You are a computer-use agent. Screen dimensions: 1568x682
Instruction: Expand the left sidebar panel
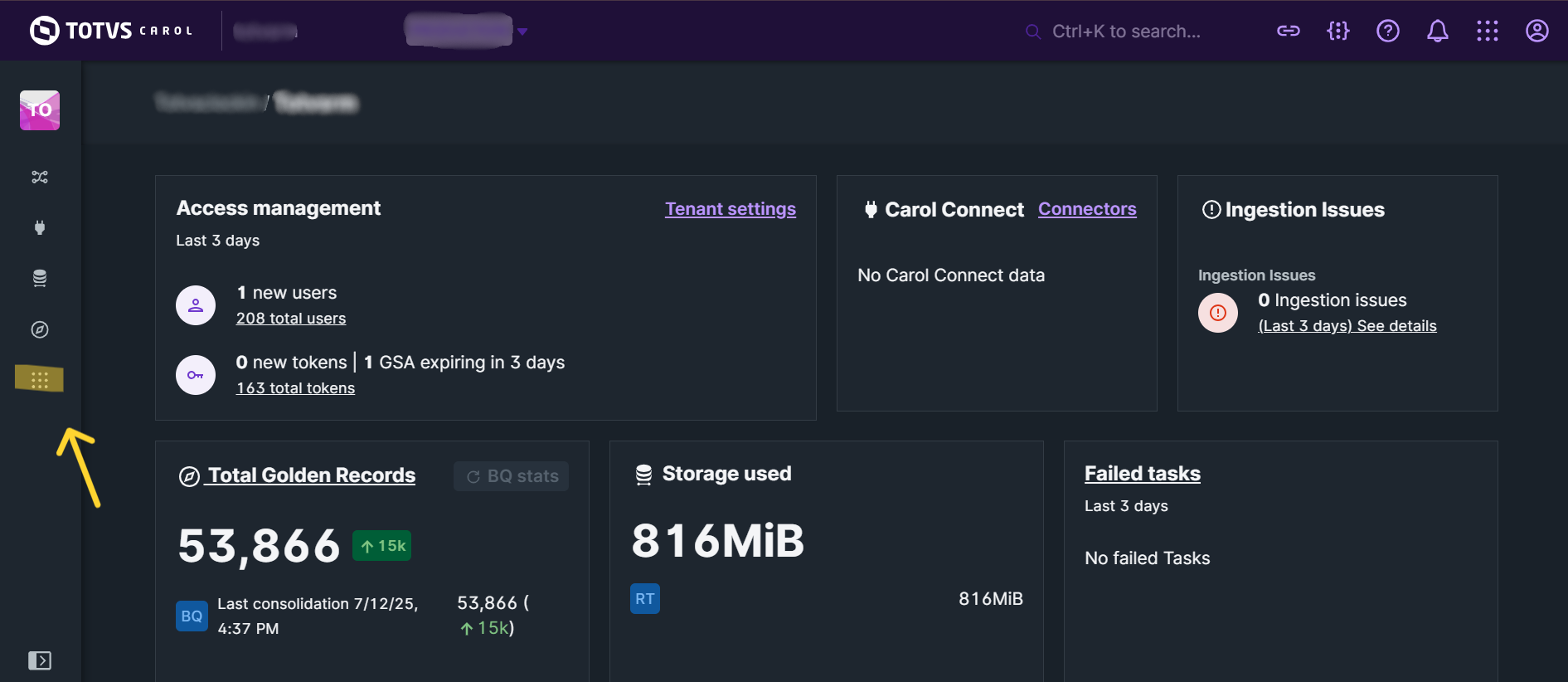tap(40, 660)
